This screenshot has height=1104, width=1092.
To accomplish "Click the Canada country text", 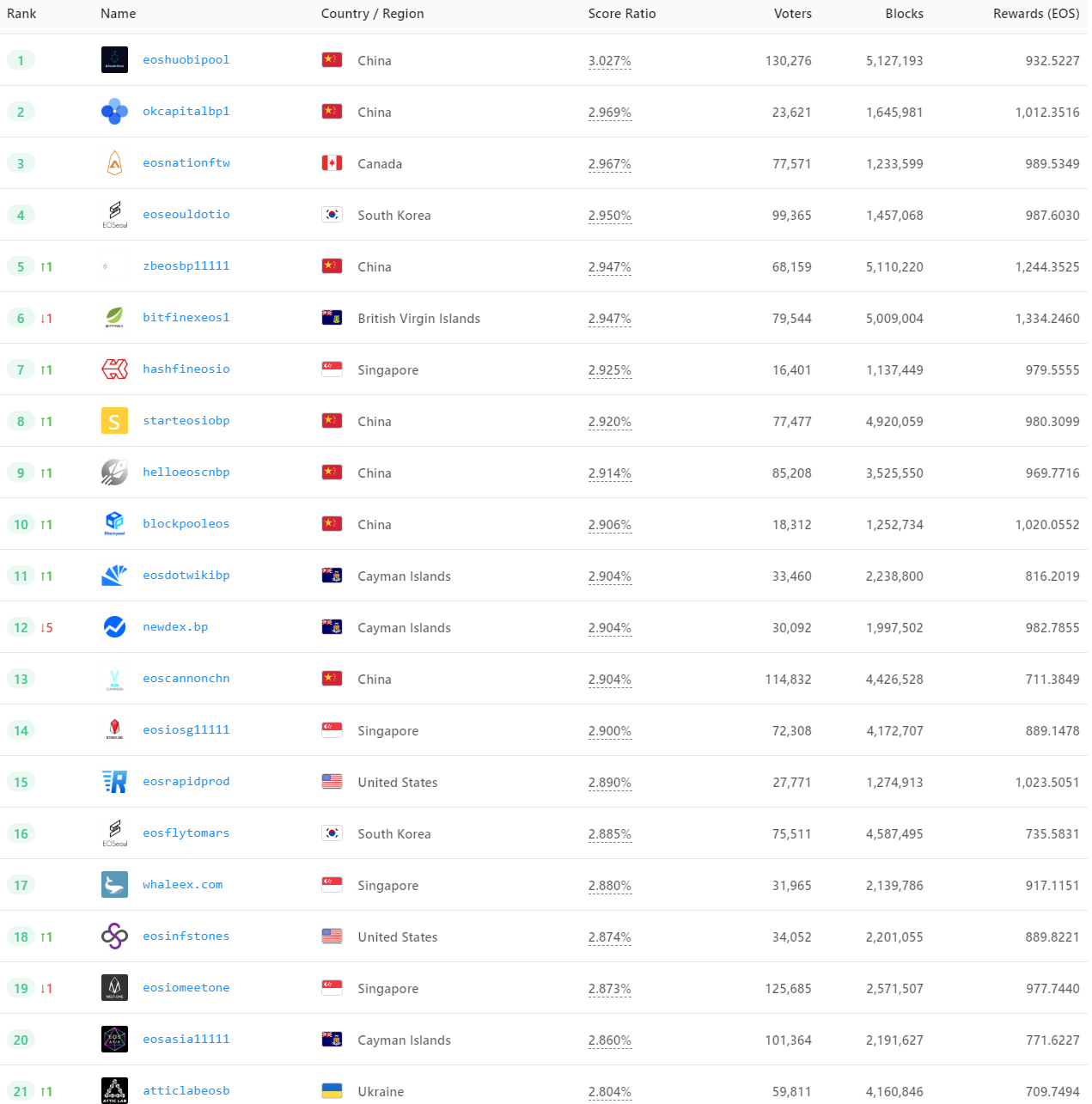I will click(380, 164).
